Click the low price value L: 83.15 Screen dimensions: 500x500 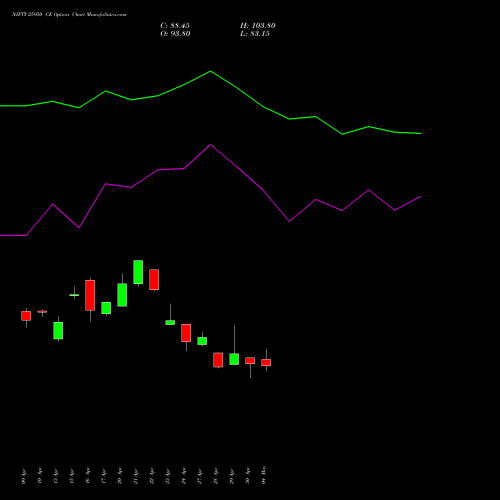(255, 34)
